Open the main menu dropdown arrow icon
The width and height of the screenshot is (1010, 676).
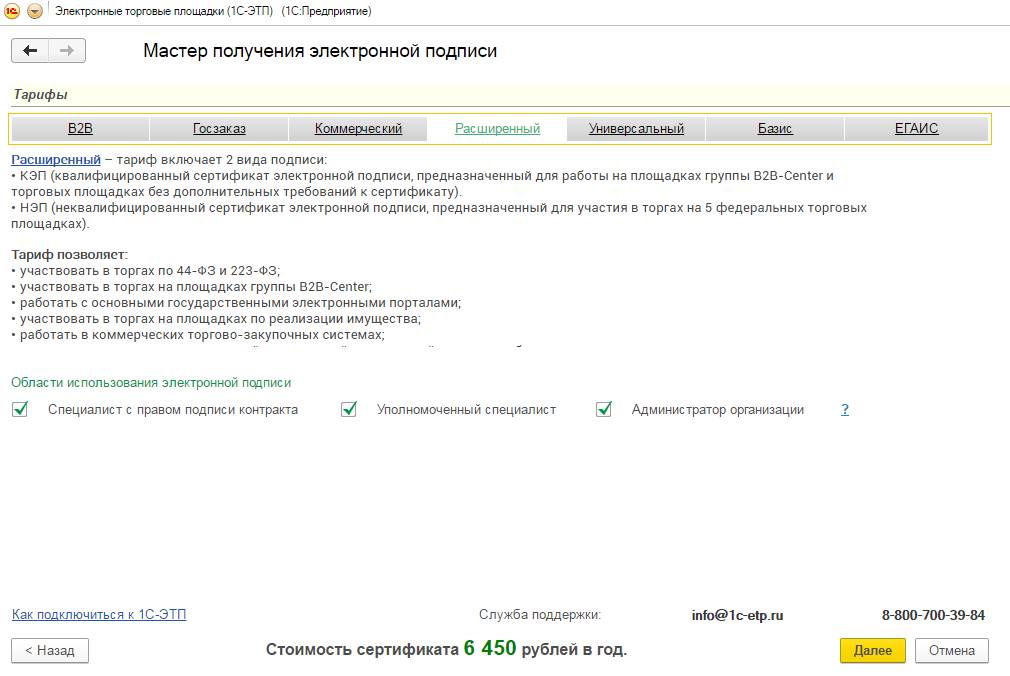click(x=35, y=11)
